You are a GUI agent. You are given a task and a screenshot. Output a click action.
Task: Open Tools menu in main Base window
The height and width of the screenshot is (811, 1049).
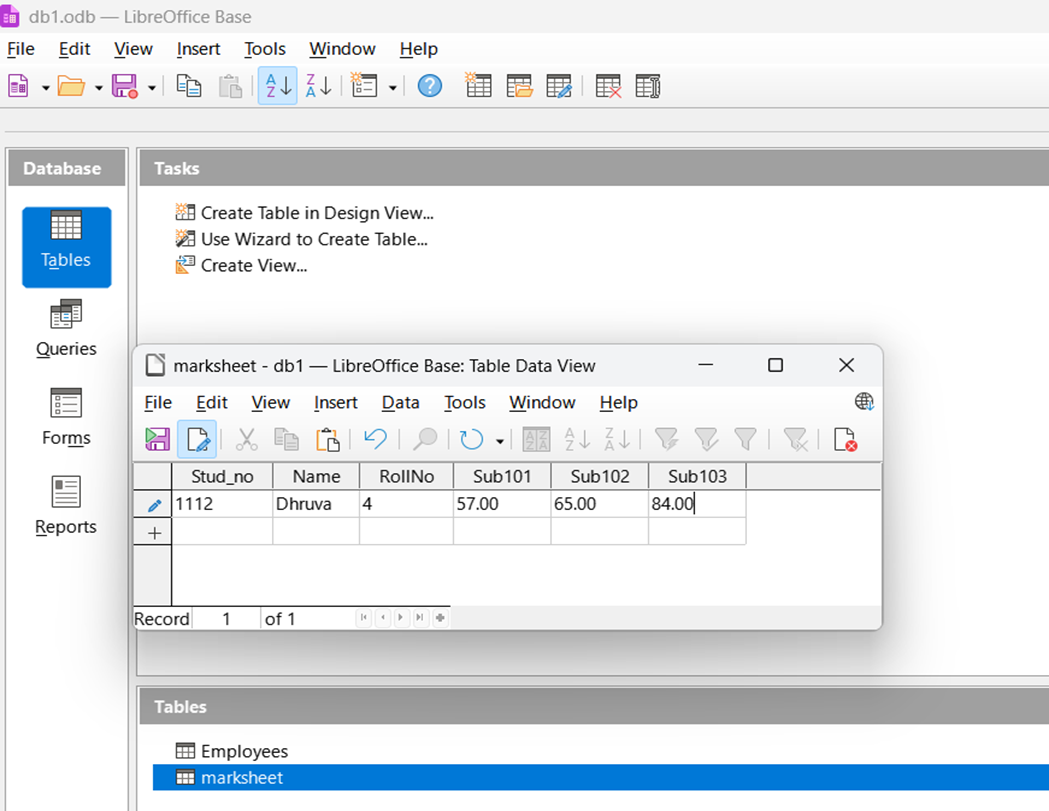pos(265,49)
